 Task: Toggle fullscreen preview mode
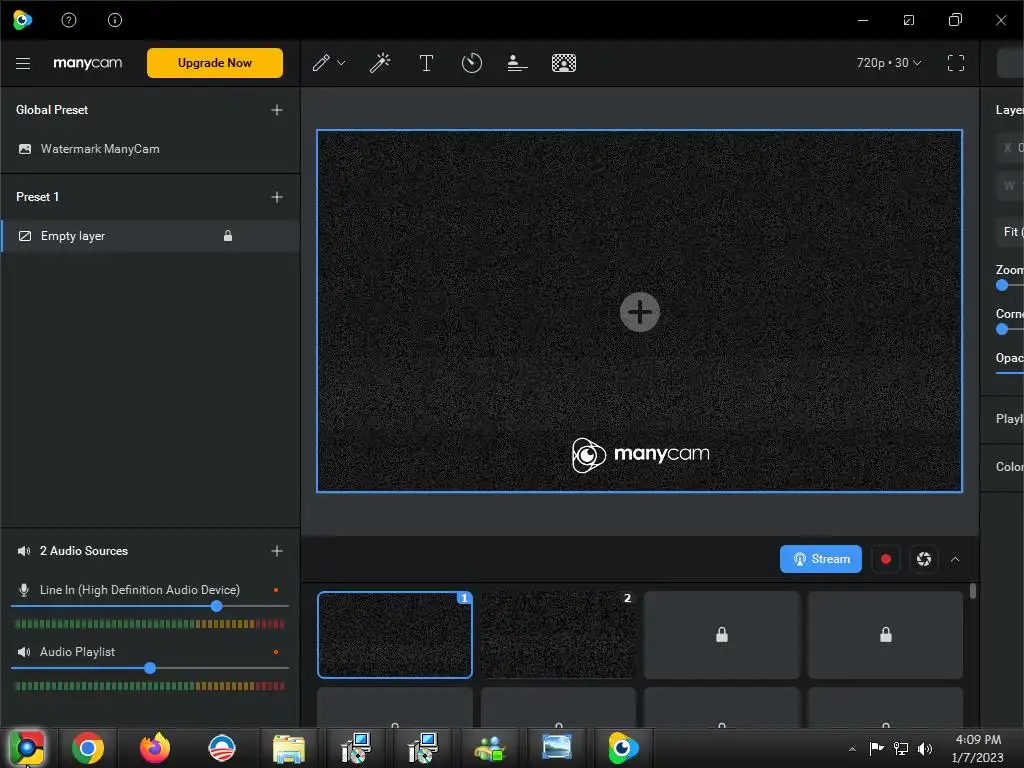click(955, 63)
